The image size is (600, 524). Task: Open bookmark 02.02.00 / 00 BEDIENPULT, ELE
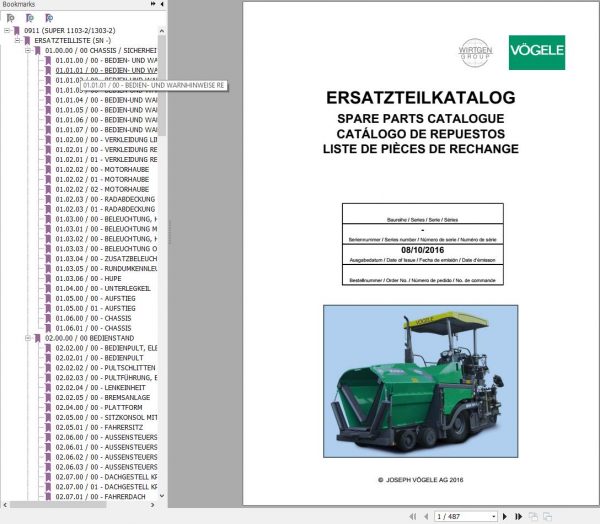coord(106,348)
